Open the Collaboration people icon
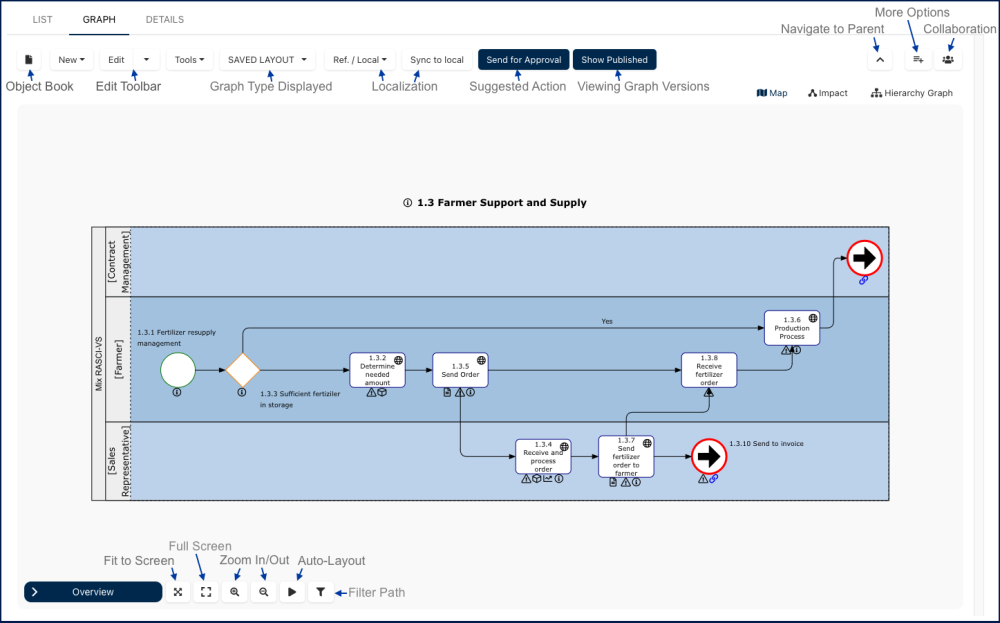Viewport: 1000px width, 623px height. pyautogui.click(x=948, y=59)
